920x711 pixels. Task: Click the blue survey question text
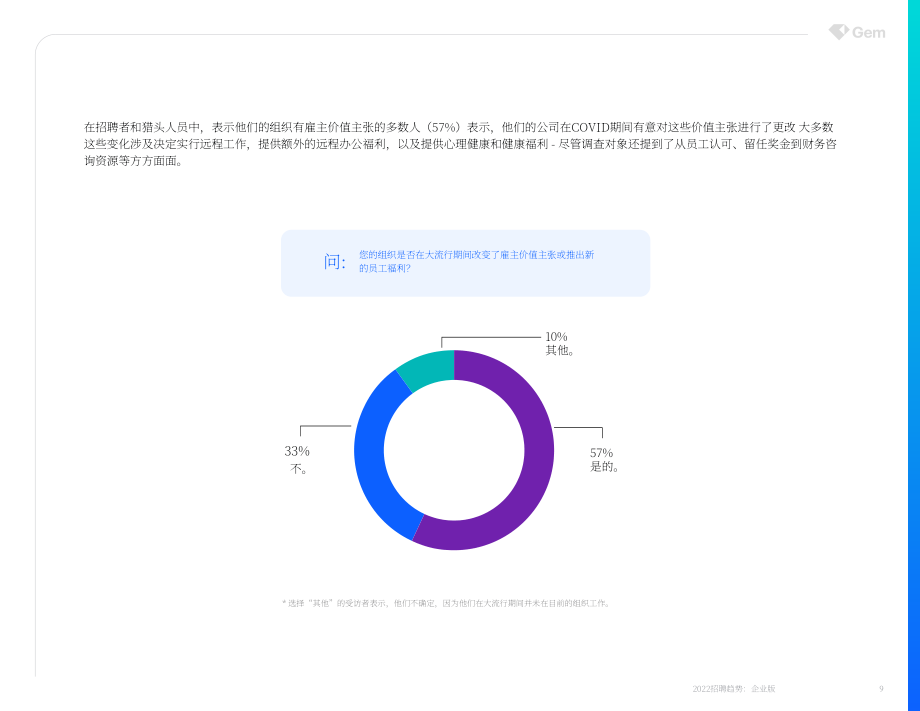tap(476, 261)
